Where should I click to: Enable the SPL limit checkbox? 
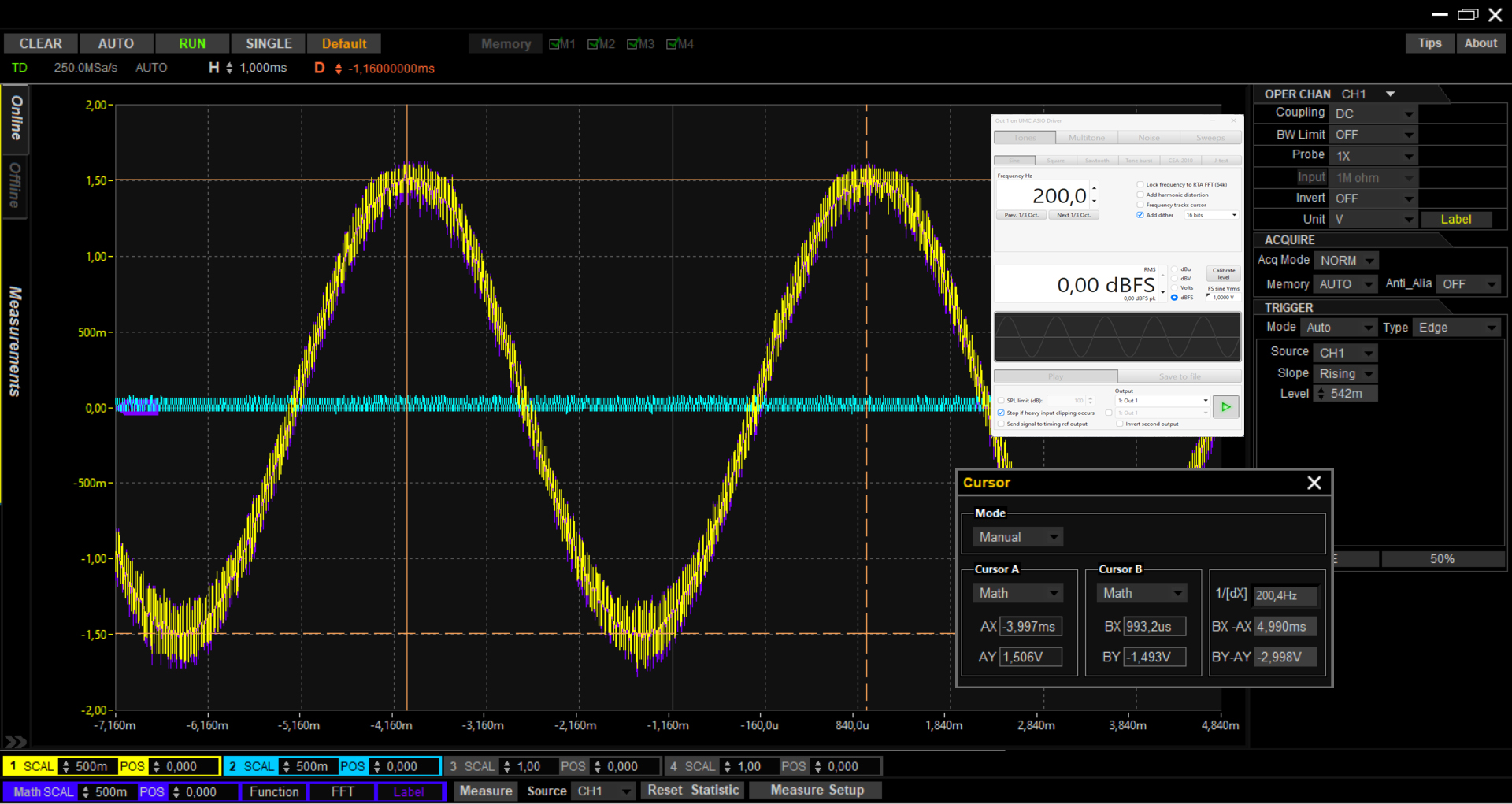pos(1001,401)
